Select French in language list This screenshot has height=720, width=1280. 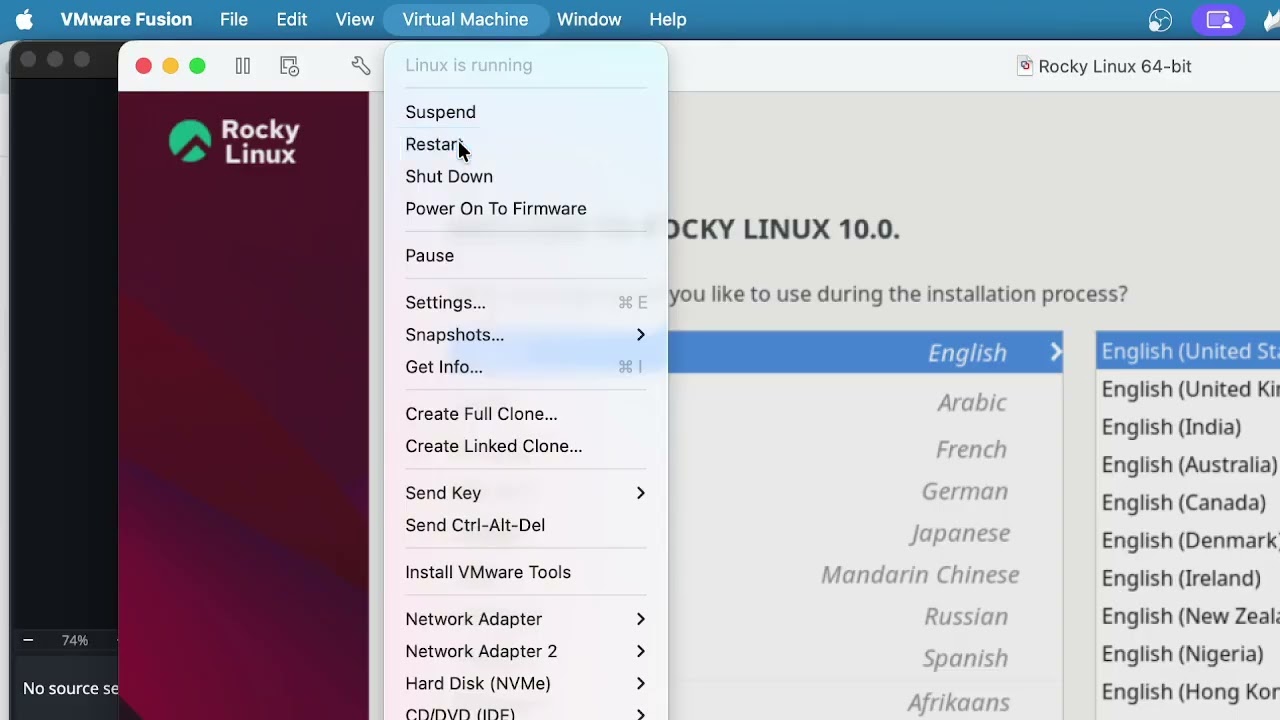click(971, 449)
